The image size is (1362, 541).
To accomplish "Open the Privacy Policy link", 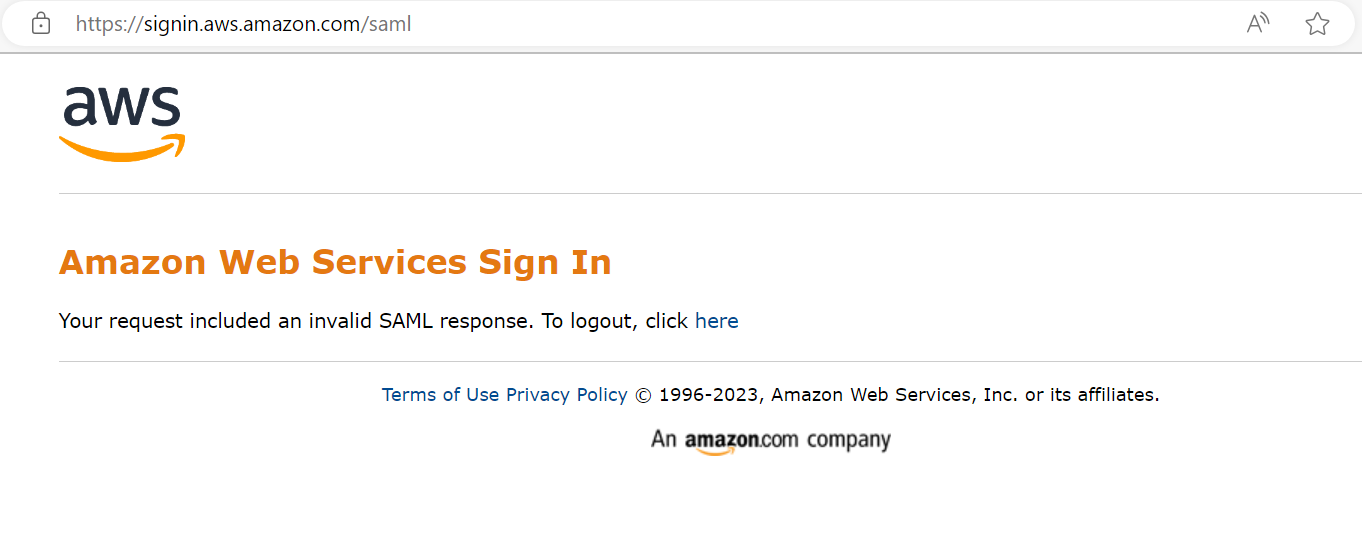I will [567, 395].
